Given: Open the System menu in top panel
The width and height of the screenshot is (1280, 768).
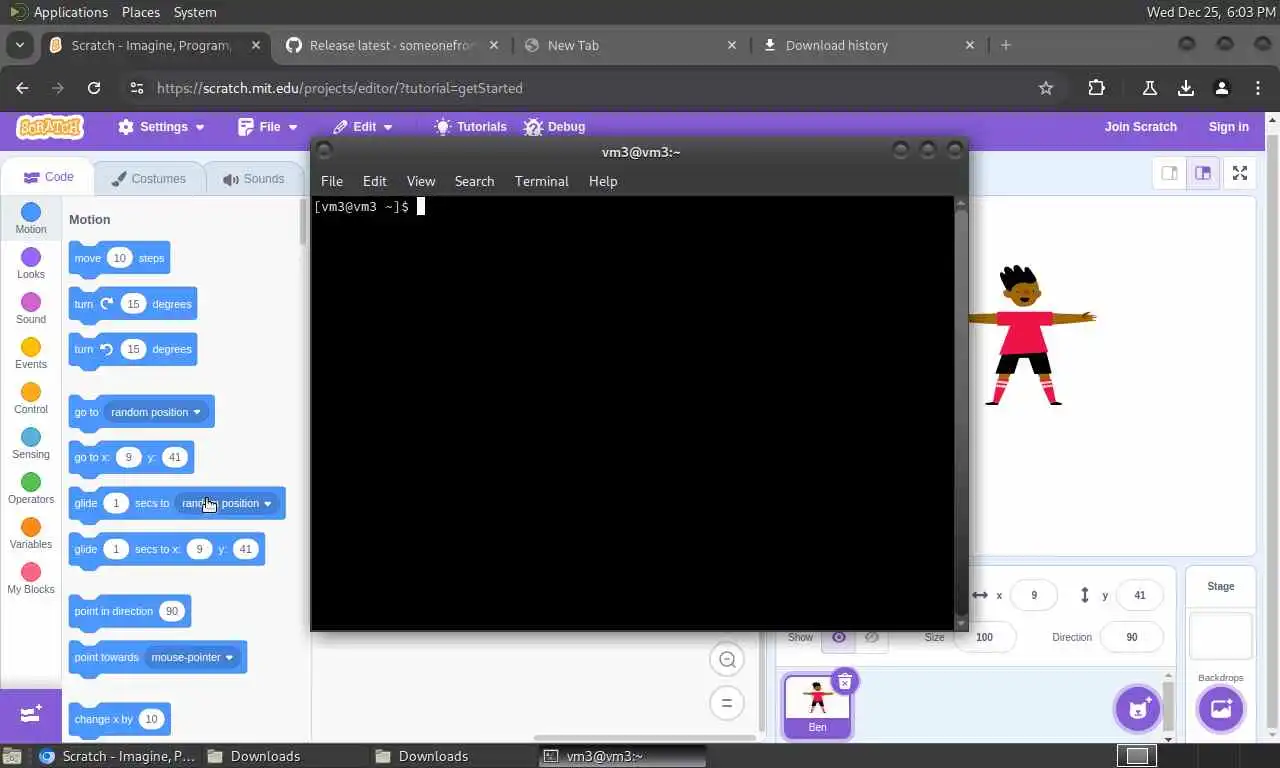Looking at the screenshot, I should [195, 12].
